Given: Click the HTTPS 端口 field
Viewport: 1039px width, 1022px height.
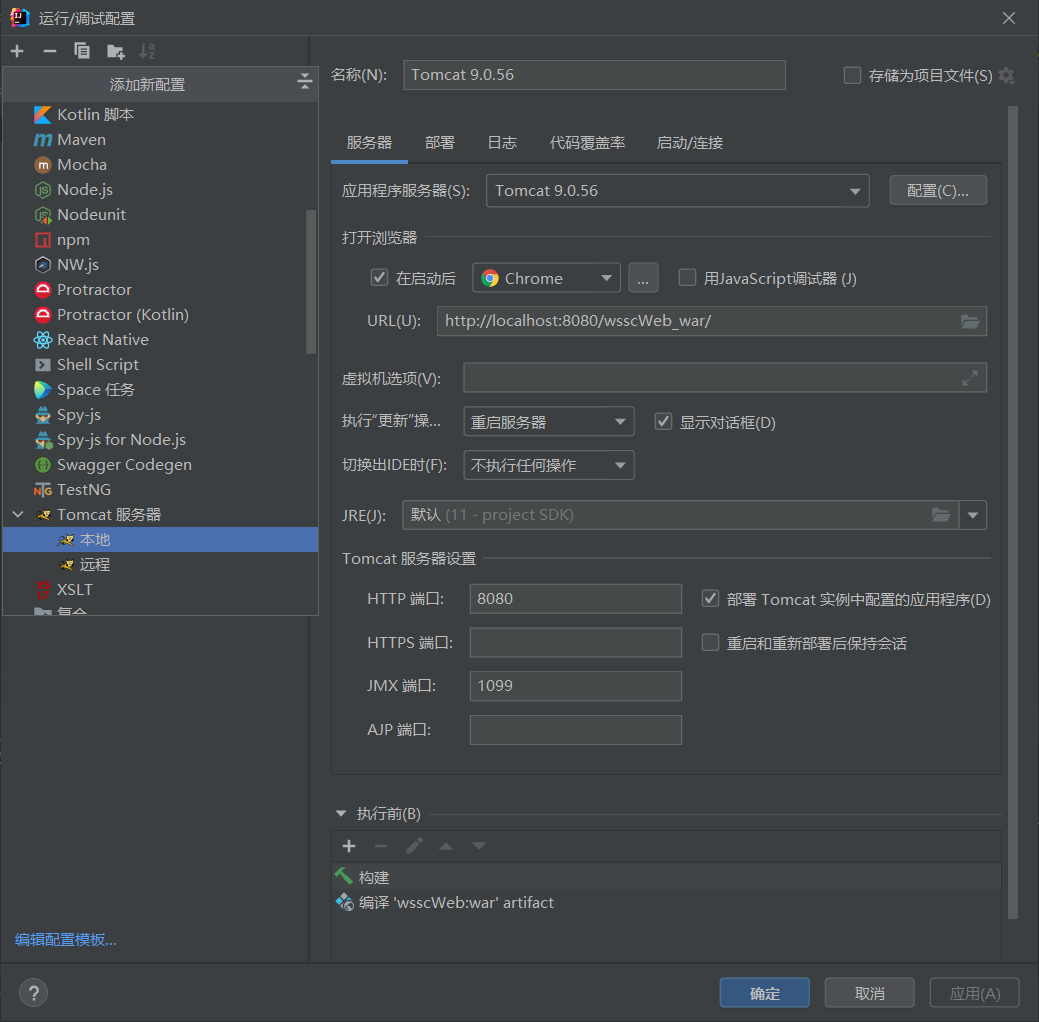Looking at the screenshot, I should [575, 642].
